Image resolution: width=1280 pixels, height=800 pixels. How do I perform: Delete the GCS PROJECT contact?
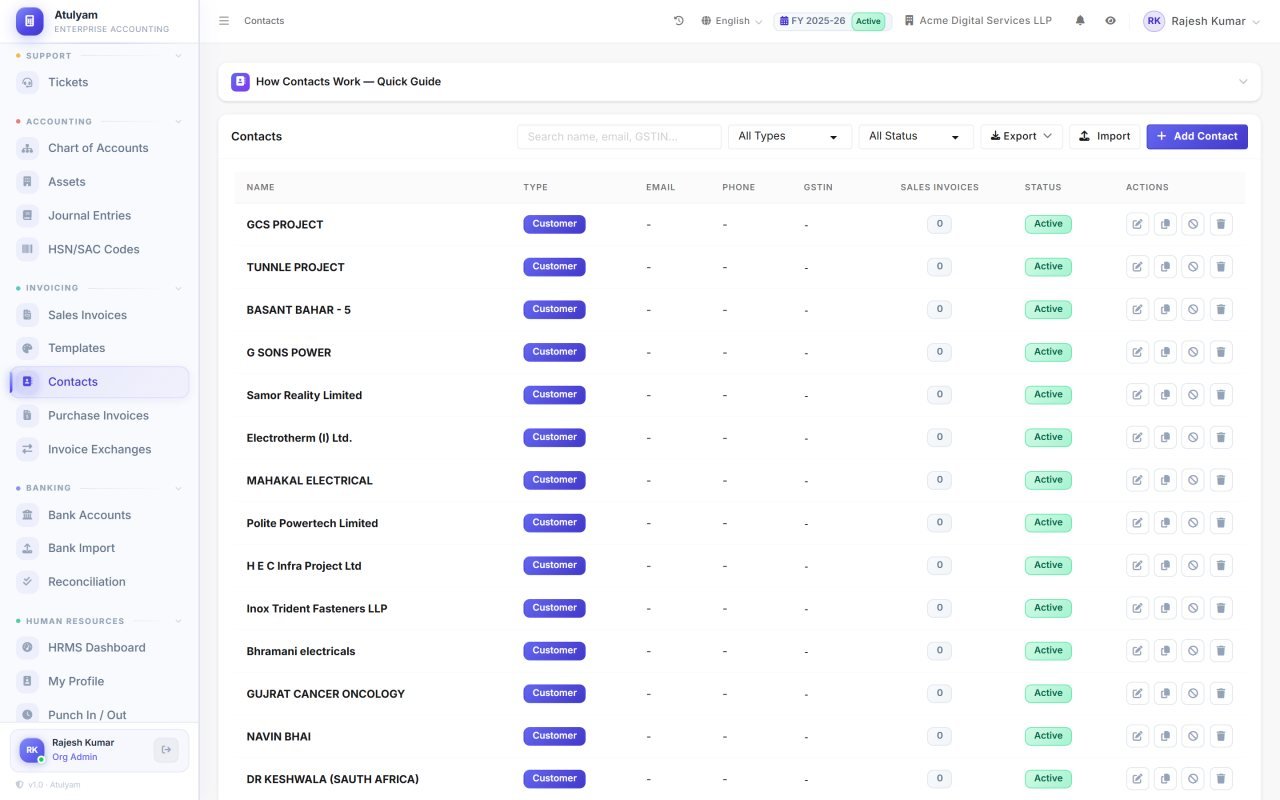coord(1221,224)
